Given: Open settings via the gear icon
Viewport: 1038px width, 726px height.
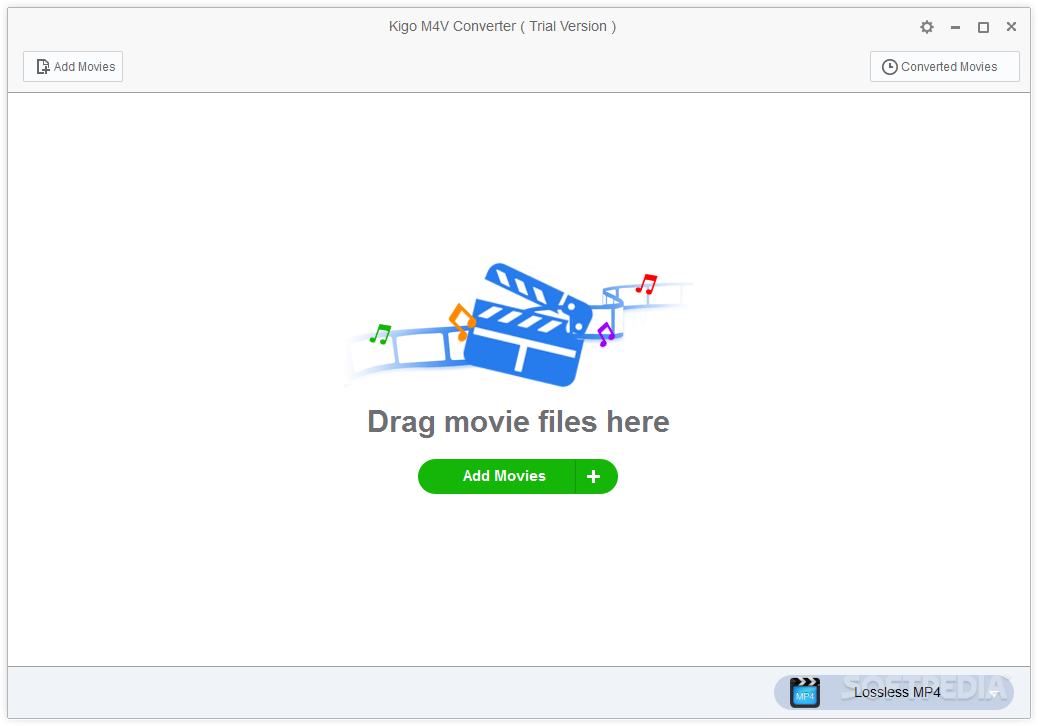Looking at the screenshot, I should tap(927, 27).
